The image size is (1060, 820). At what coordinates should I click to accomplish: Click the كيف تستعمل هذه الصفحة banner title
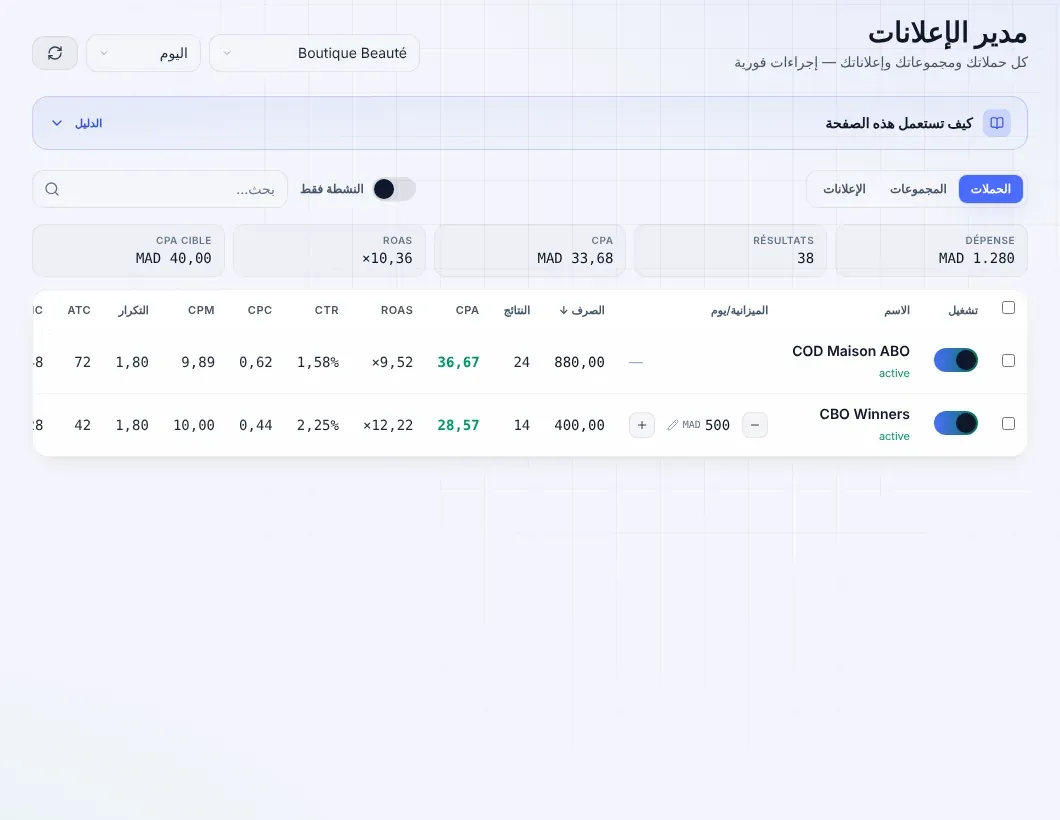point(898,123)
